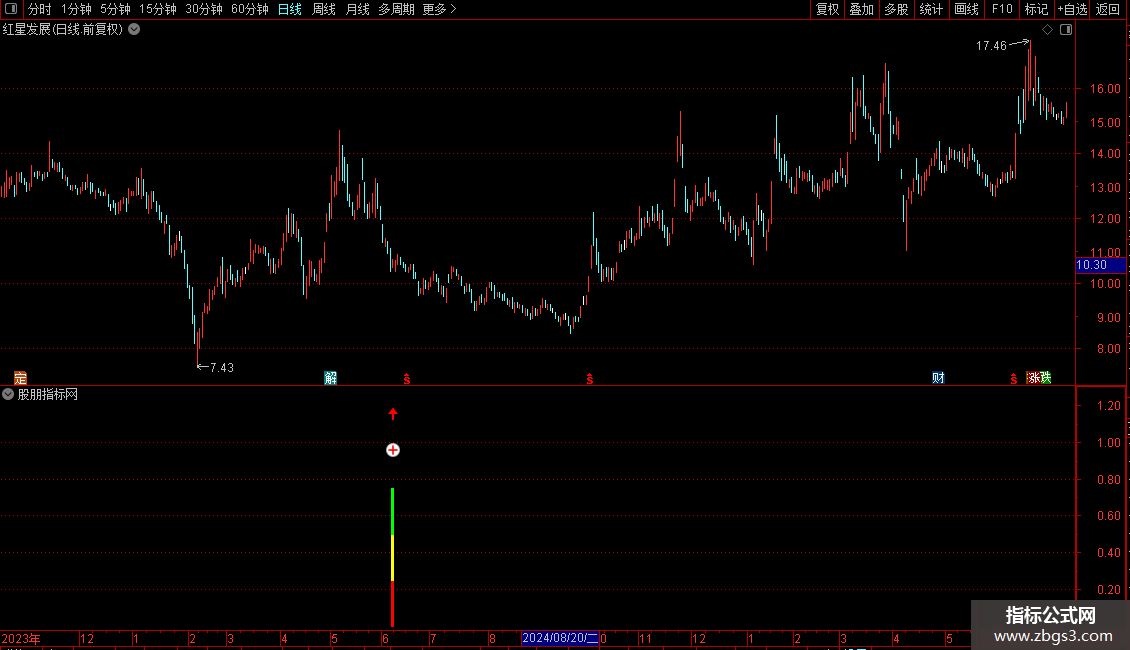Viewport: 1130px width, 650px height.
Task: Switch to 分时 intraday view
Action: (40, 9)
